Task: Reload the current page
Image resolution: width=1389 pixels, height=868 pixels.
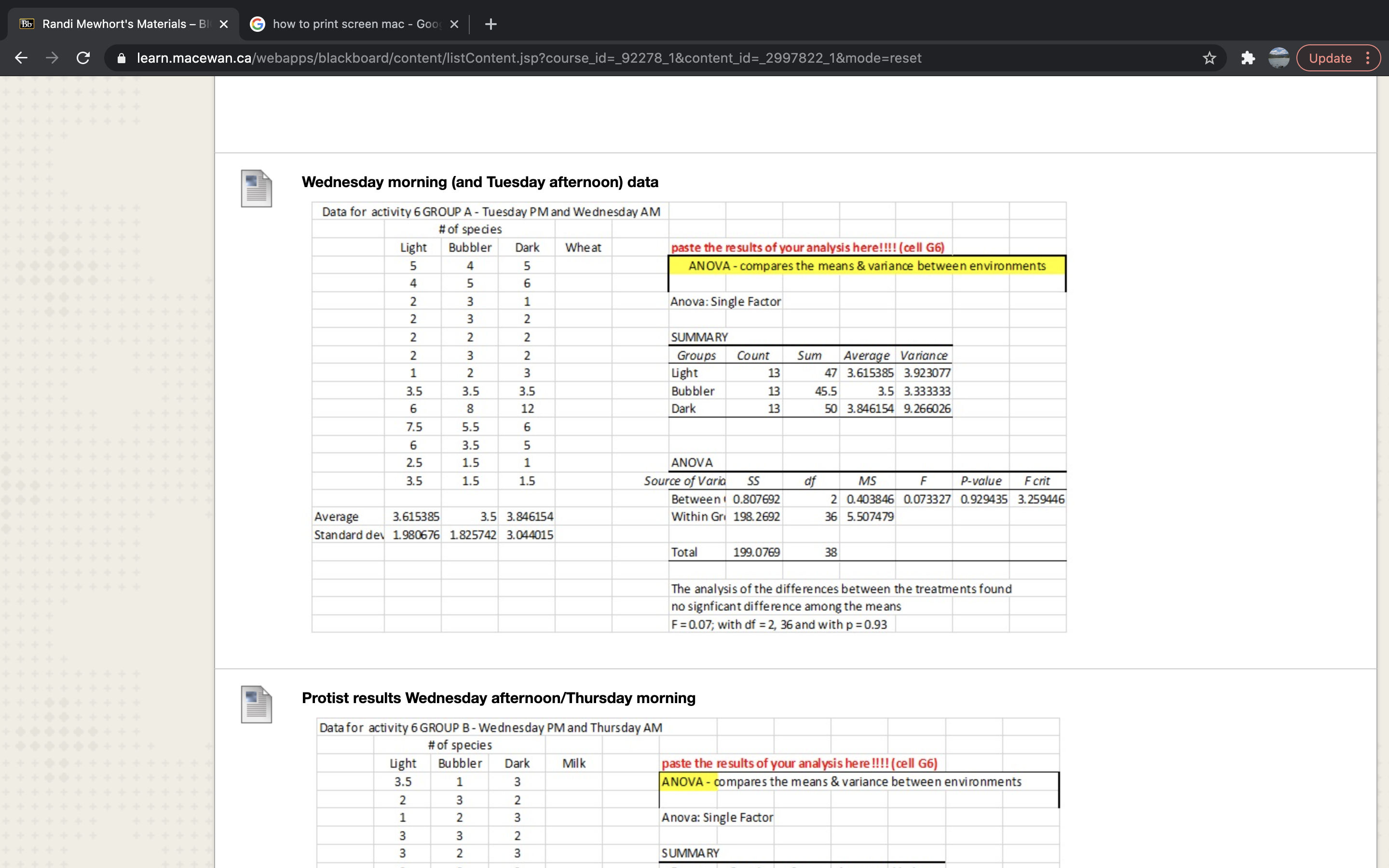Action: point(83,58)
